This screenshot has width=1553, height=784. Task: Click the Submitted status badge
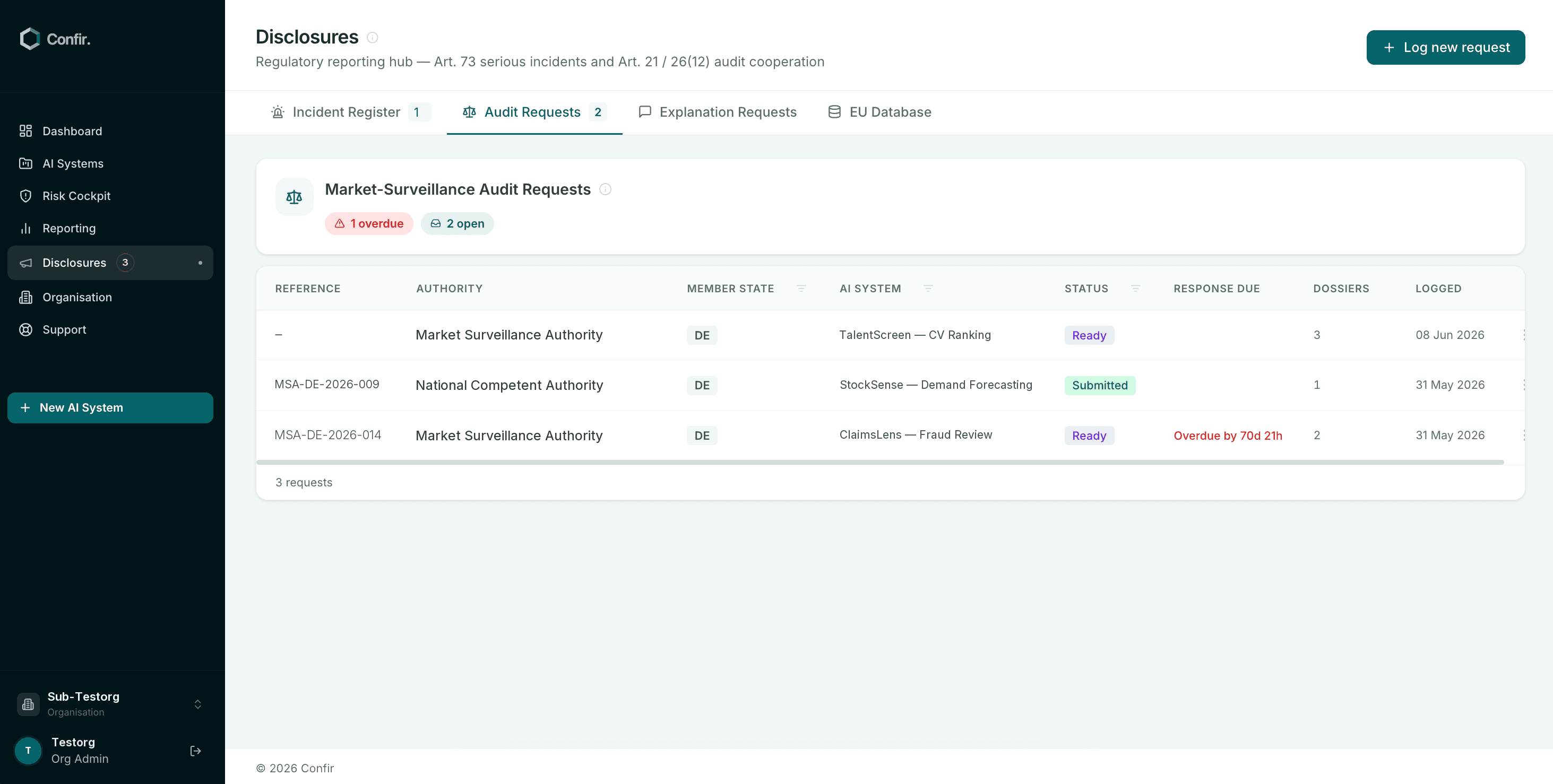[x=1100, y=386]
